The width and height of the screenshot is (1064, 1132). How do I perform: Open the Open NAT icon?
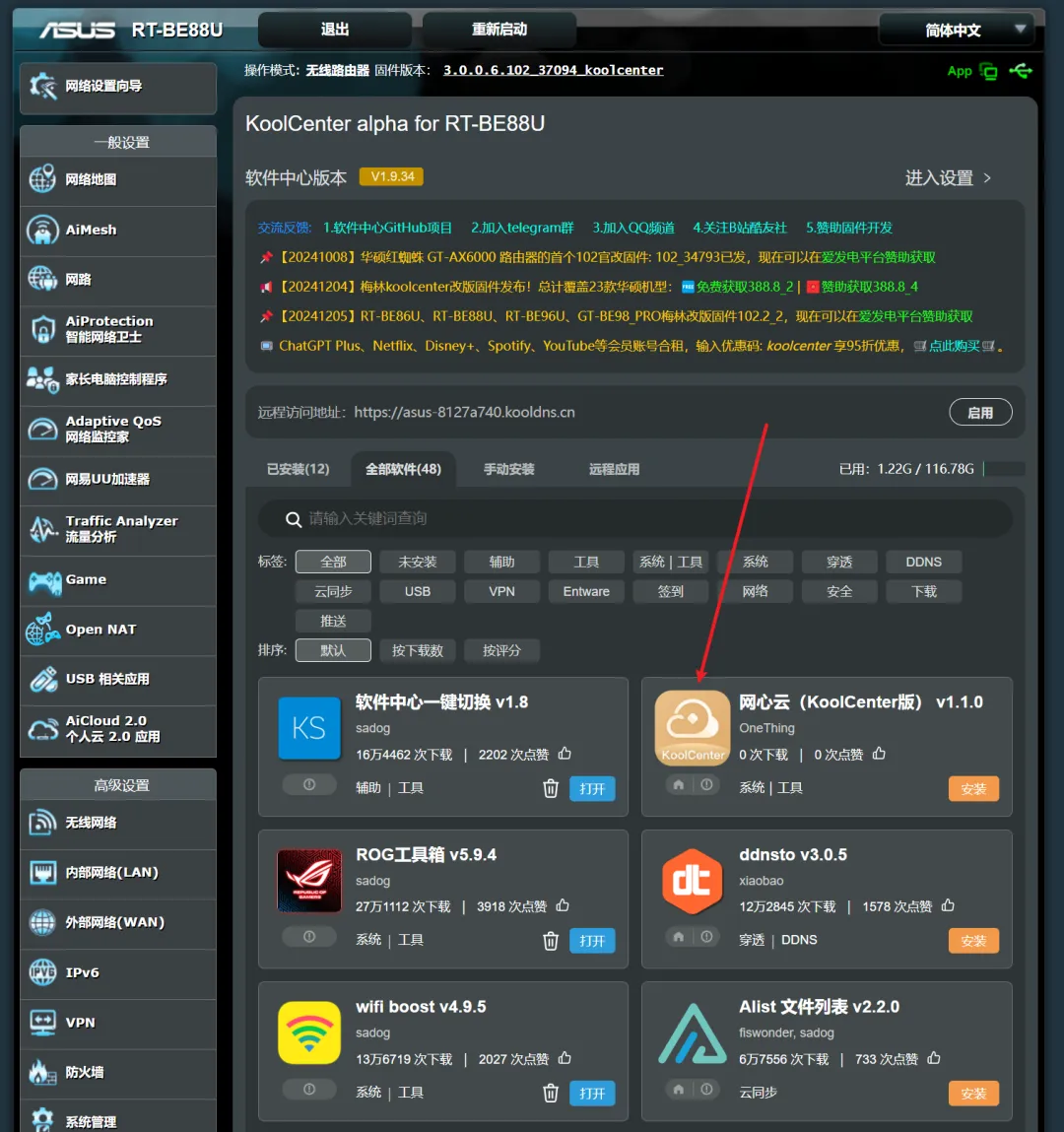click(x=42, y=630)
